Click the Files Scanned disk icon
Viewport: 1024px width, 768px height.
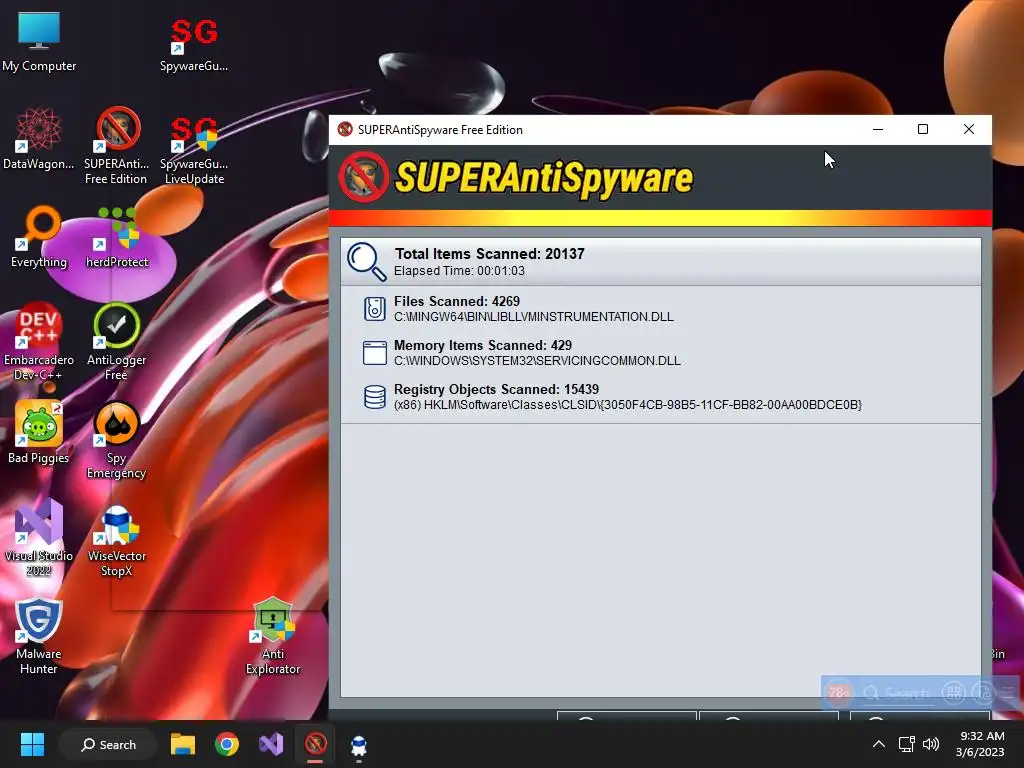[374, 308]
